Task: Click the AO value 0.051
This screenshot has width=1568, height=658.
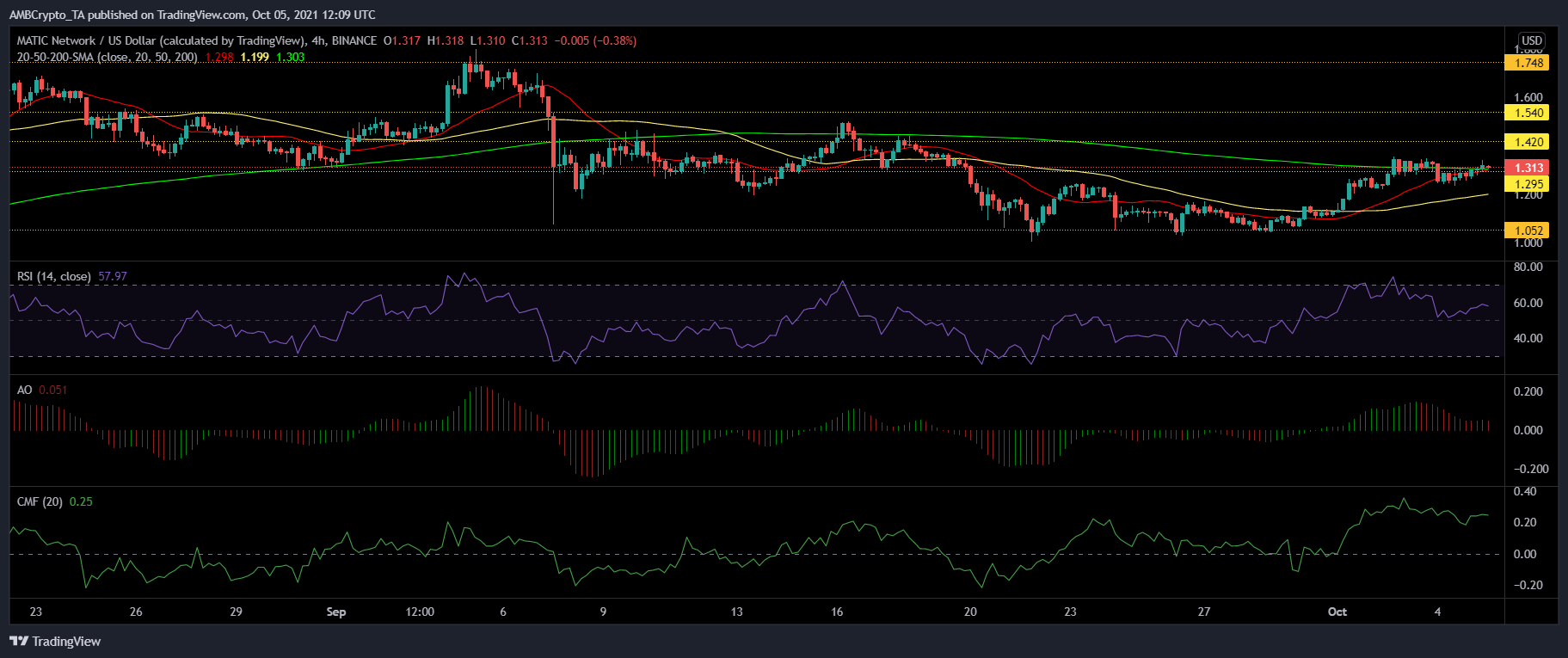Action: point(53,390)
